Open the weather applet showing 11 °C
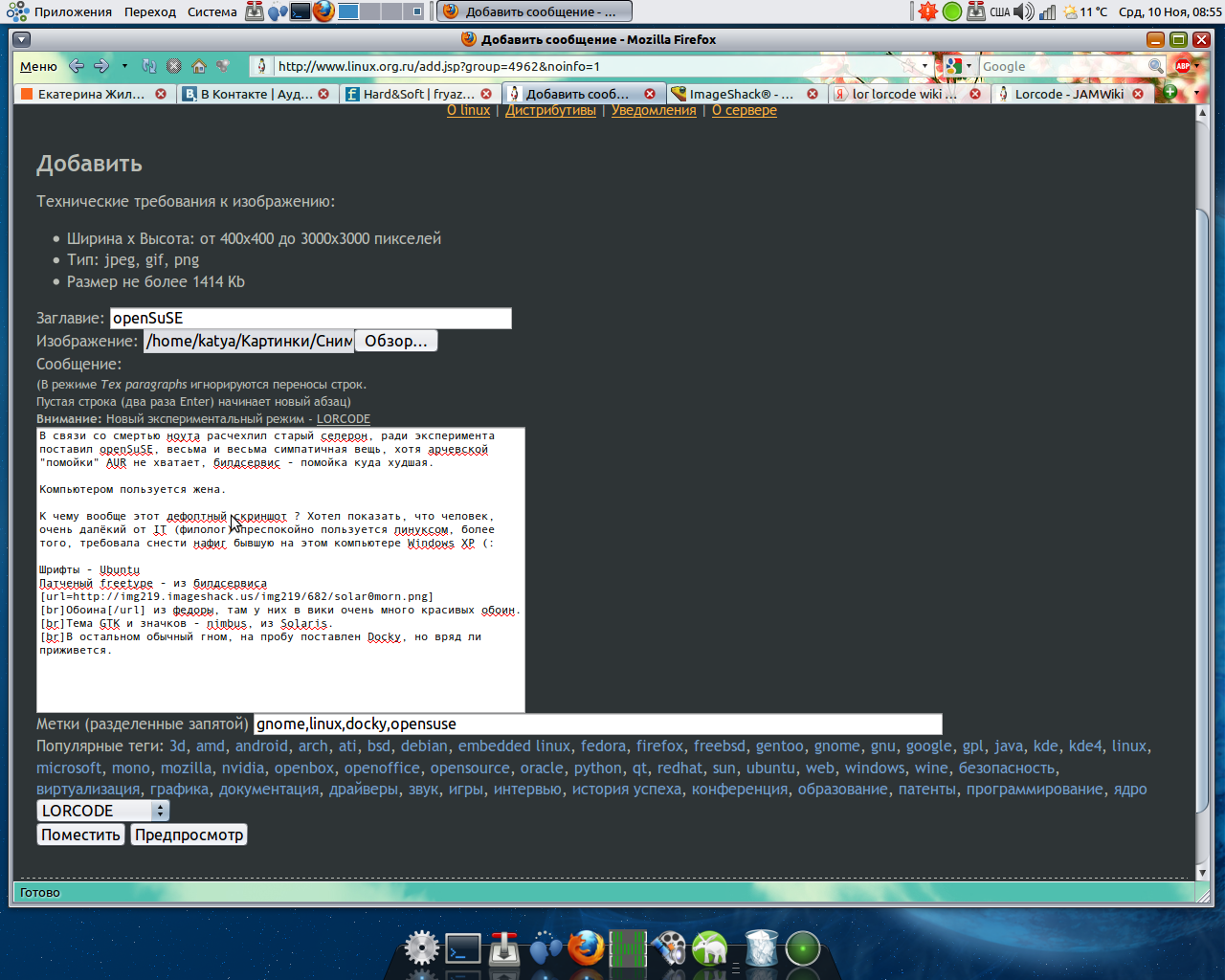The height and width of the screenshot is (980, 1225). point(1085,11)
